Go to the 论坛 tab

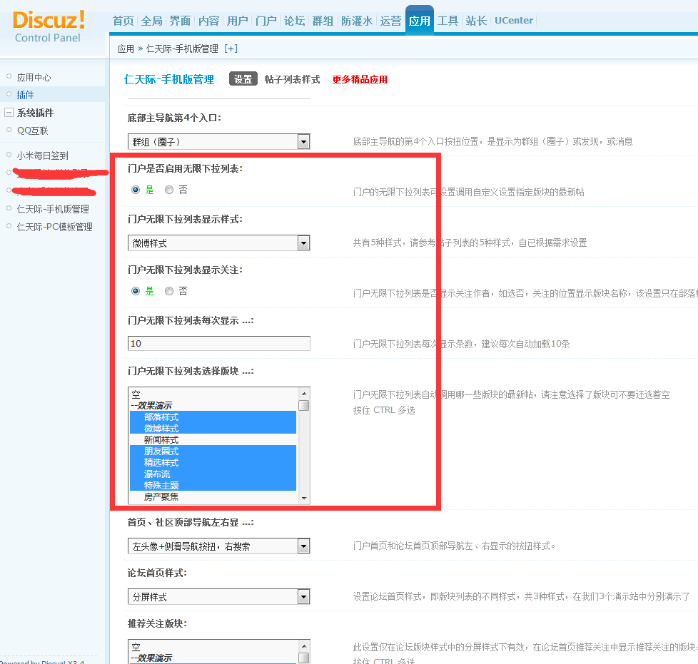point(294,21)
